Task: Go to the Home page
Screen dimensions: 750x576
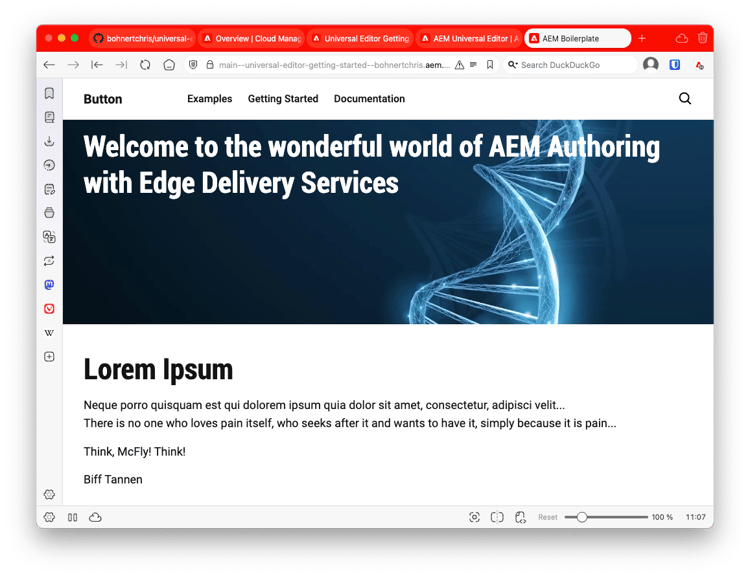Action: [x=169, y=65]
